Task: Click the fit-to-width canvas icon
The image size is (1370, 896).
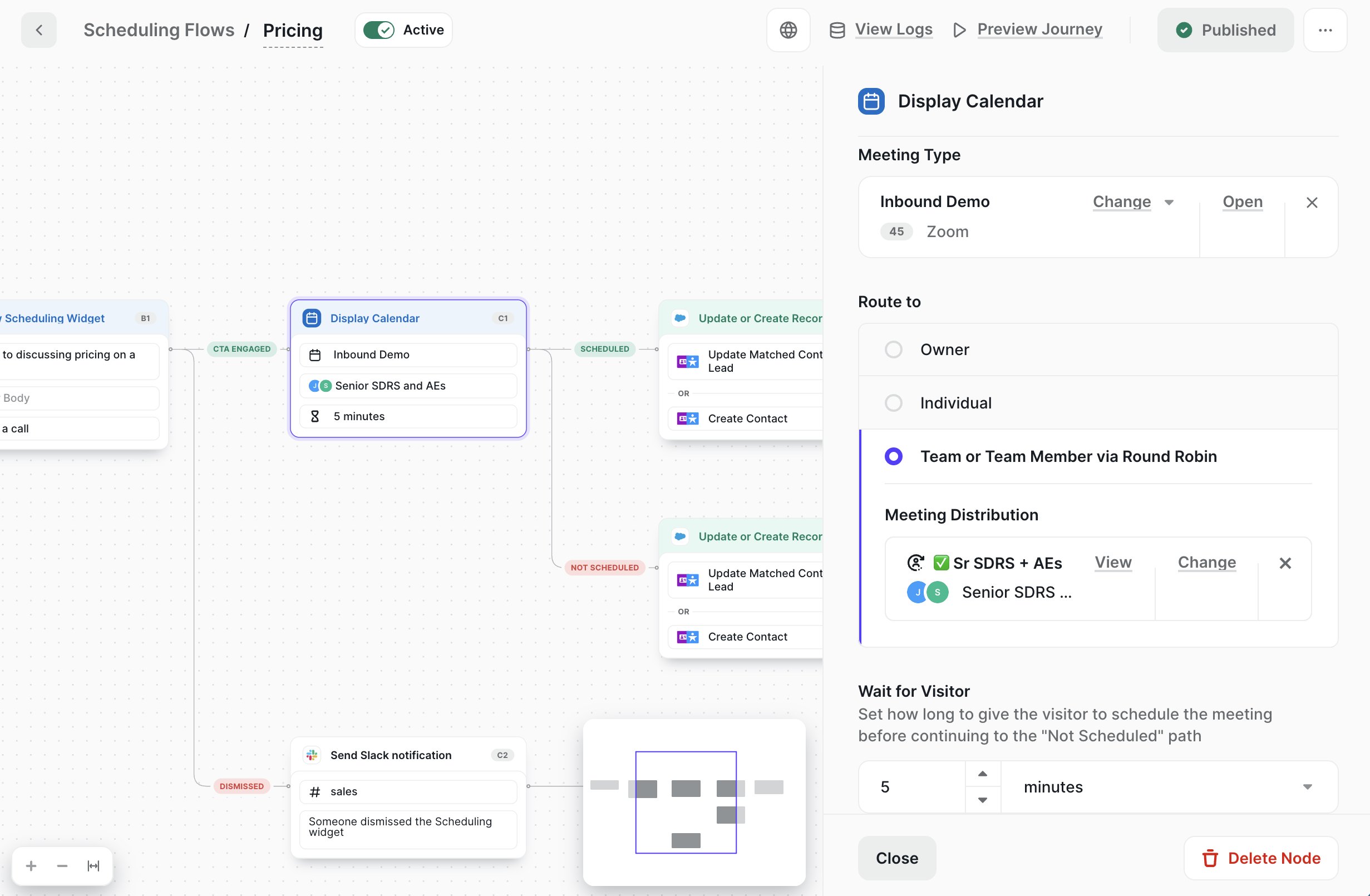Action: (x=93, y=866)
